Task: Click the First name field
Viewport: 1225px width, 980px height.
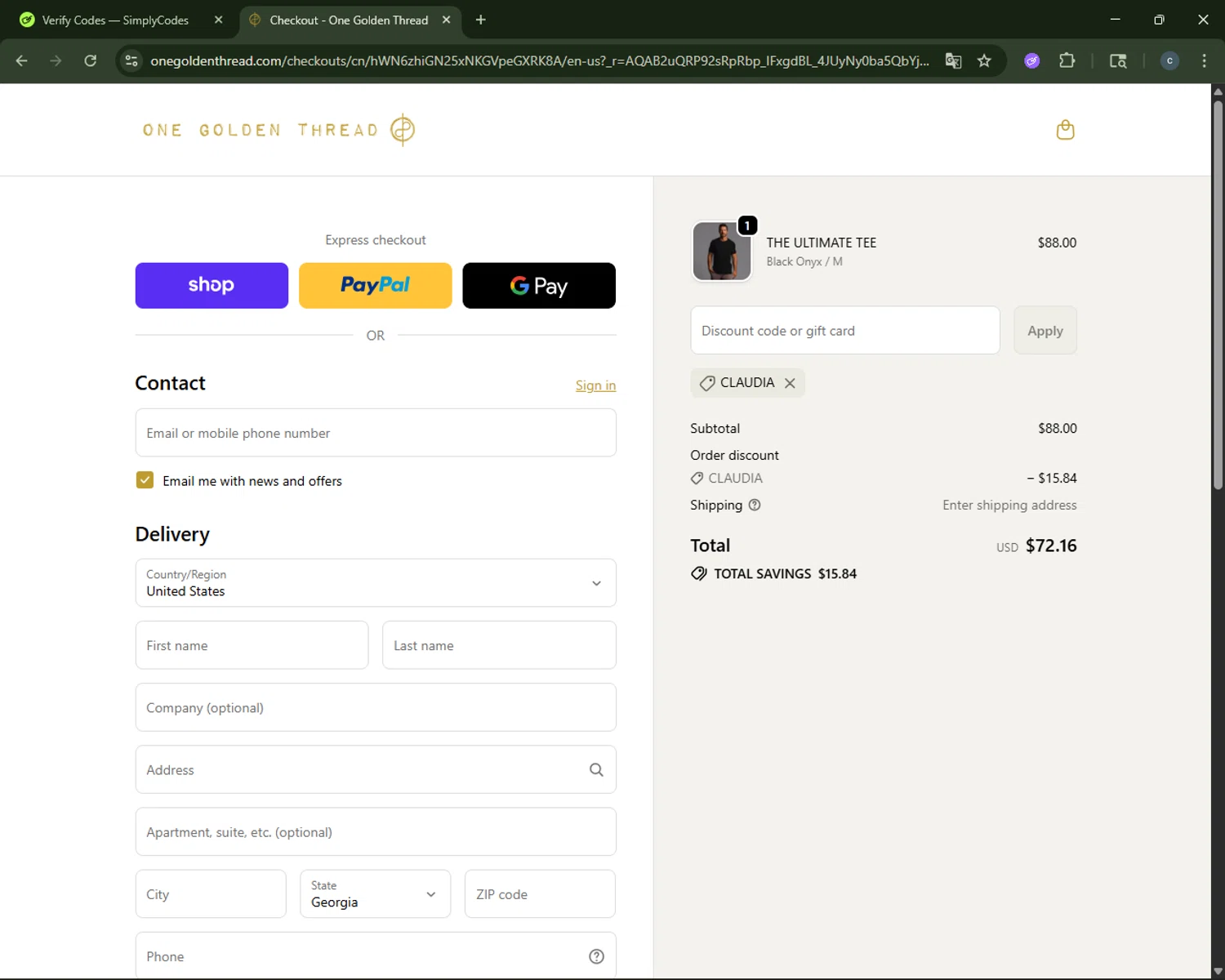Action: coord(252,645)
